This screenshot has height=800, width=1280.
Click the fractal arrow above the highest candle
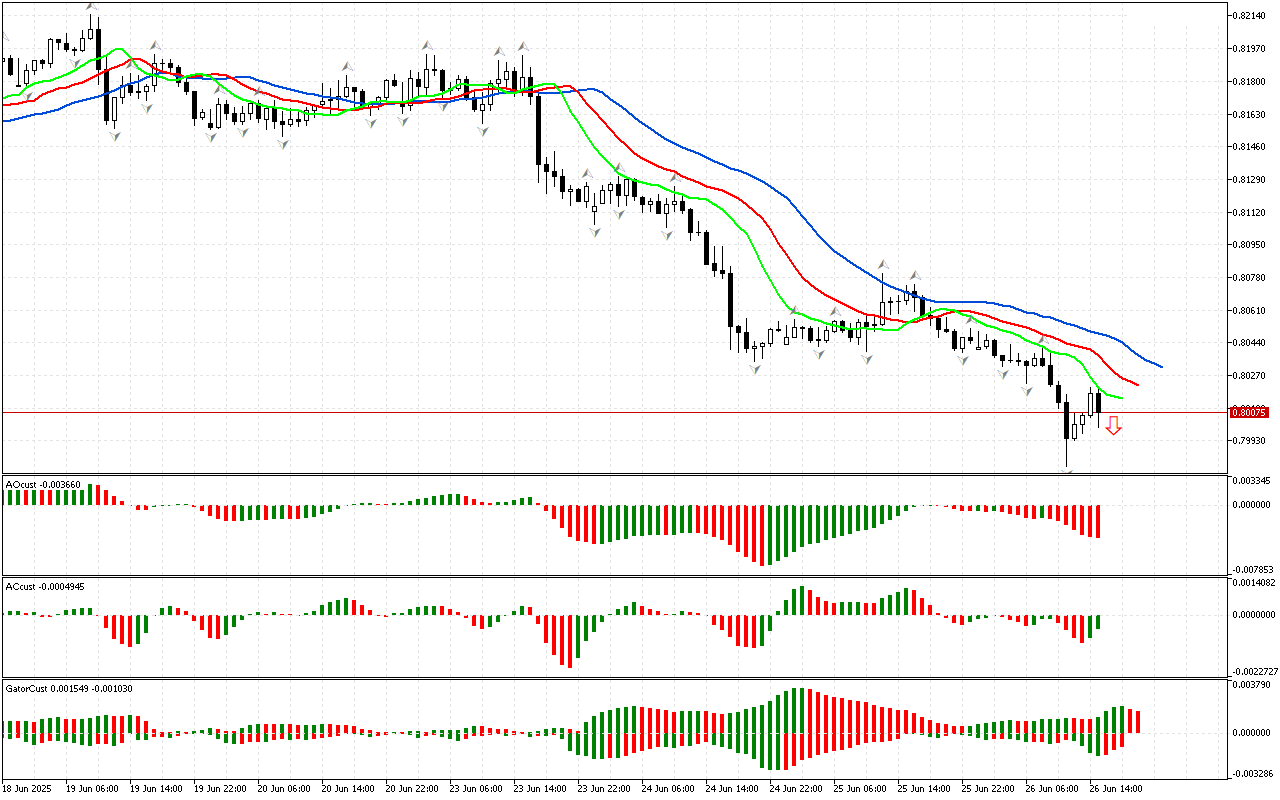pyautogui.click(x=91, y=9)
